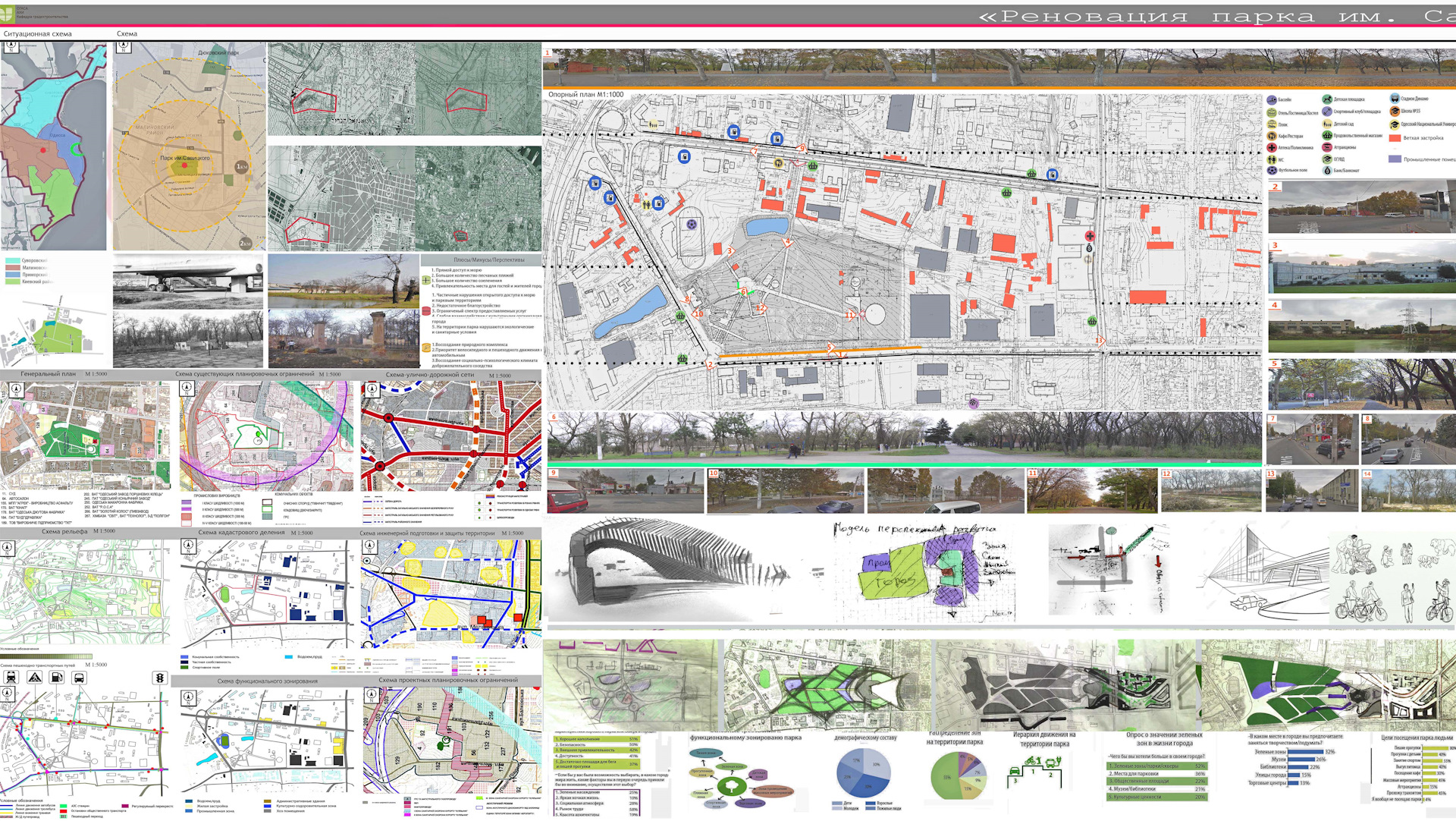The height and width of the screenshot is (821, 1456).
Task: Click the Отель/Гостиница/Хостел legend icon
Action: pyautogui.click(x=1272, y=112)
